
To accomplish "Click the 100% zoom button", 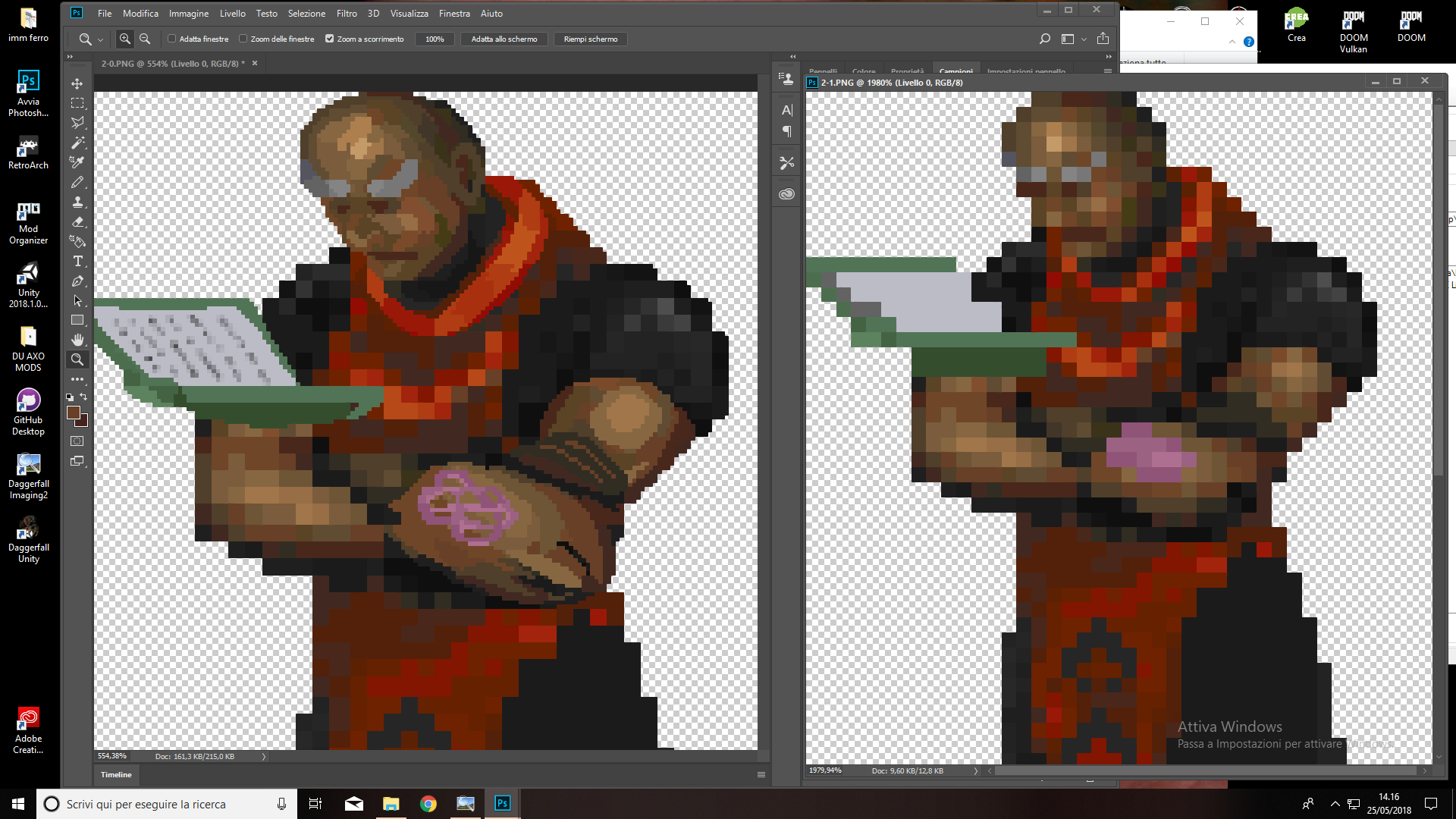I will [x=435, y=39].
